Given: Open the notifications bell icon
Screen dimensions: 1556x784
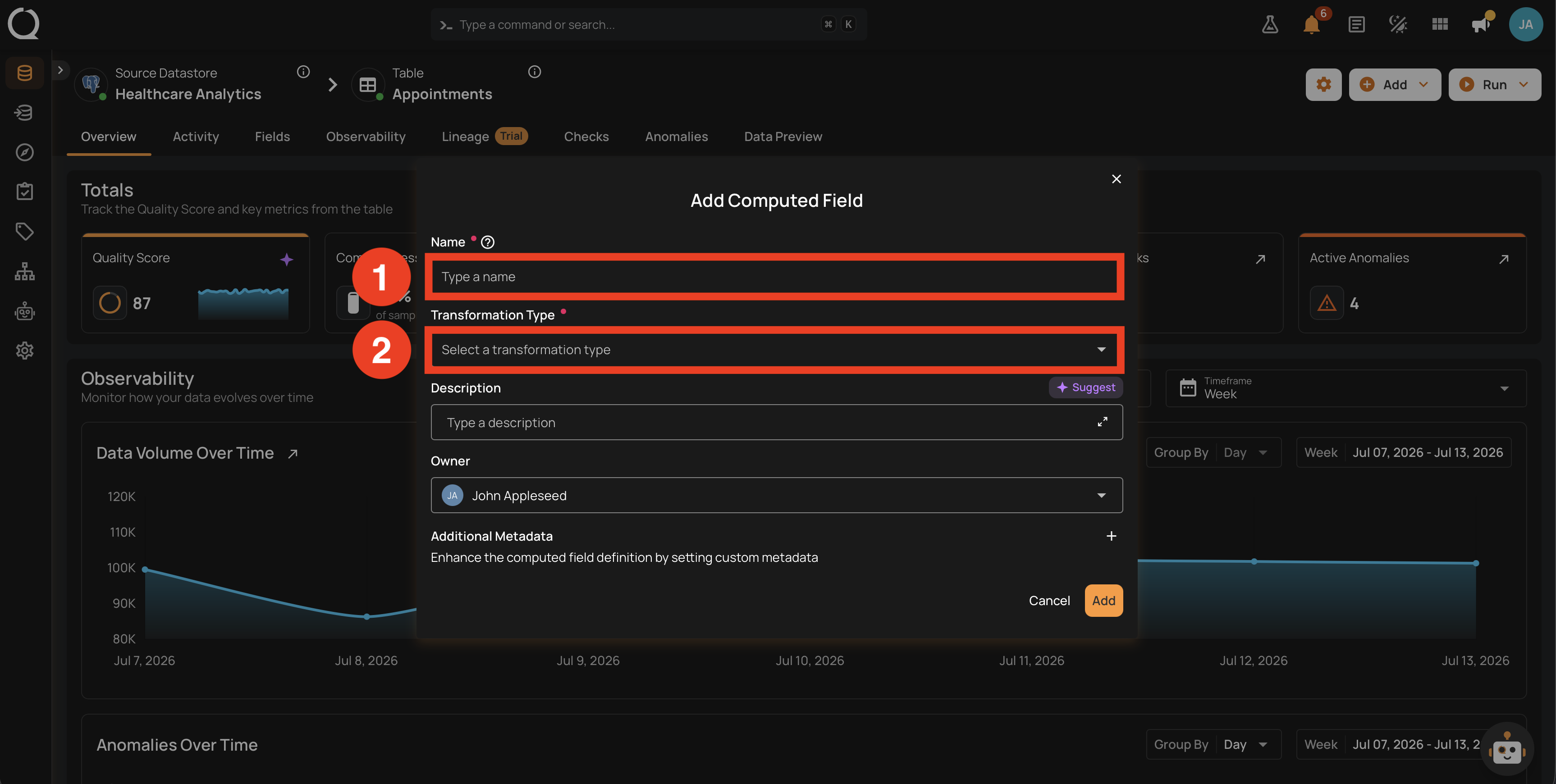Looking at the screenshot, I should click(1311, 24).
